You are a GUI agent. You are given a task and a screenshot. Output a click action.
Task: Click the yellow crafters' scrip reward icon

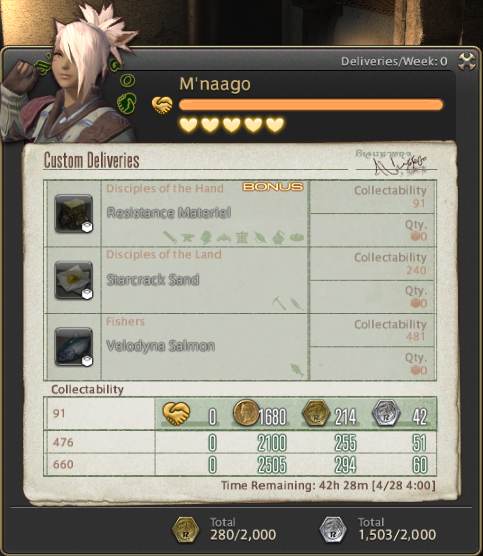pos(316,413)
